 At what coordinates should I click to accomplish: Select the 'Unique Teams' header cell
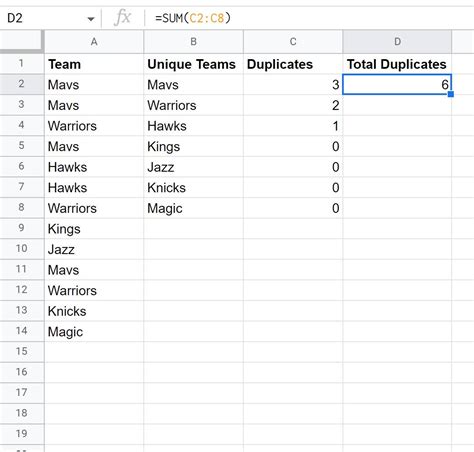click(x=193, y=64)
